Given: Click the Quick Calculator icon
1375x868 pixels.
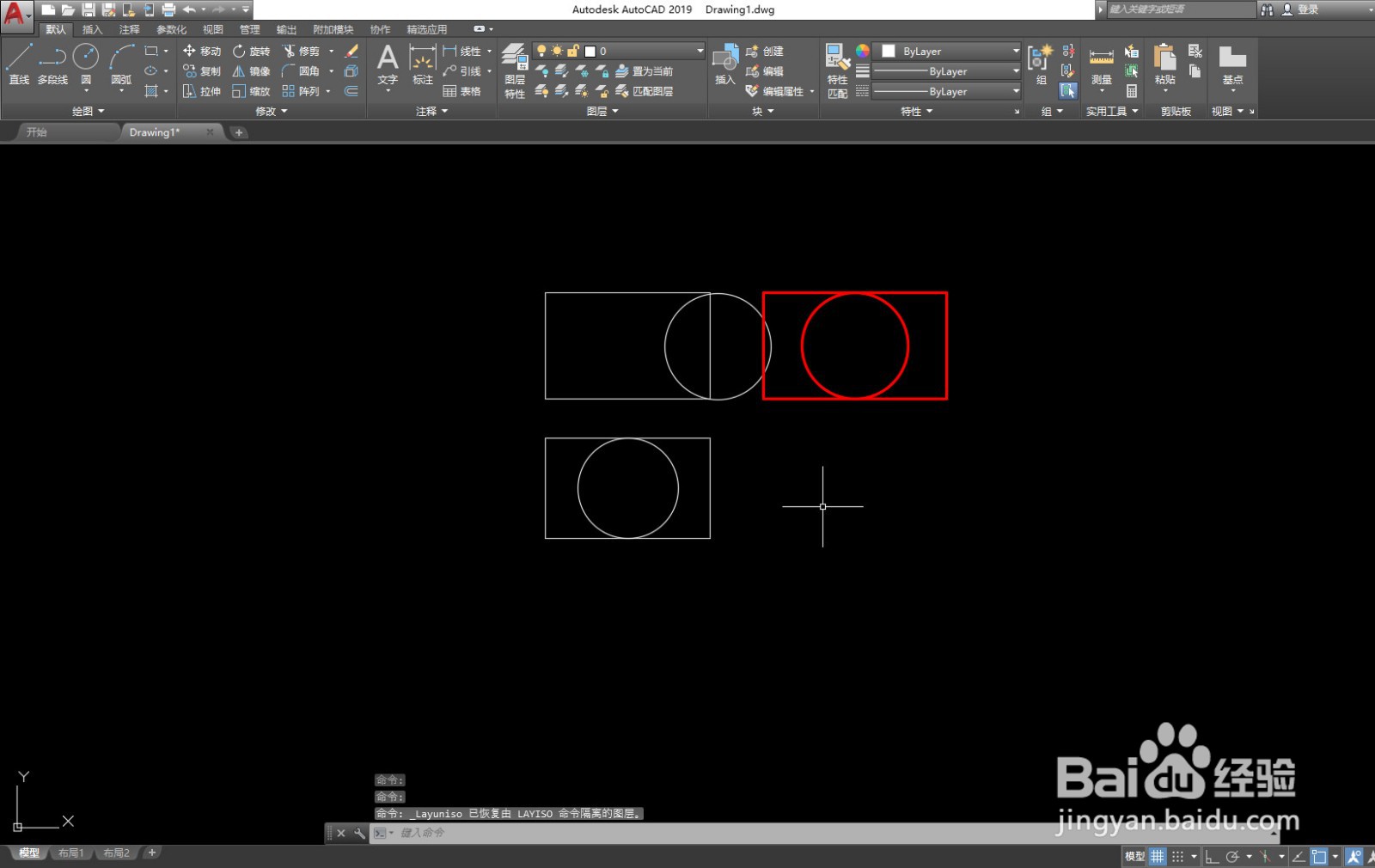Looking at the screenshot, I should click(x=1132, y=91).
